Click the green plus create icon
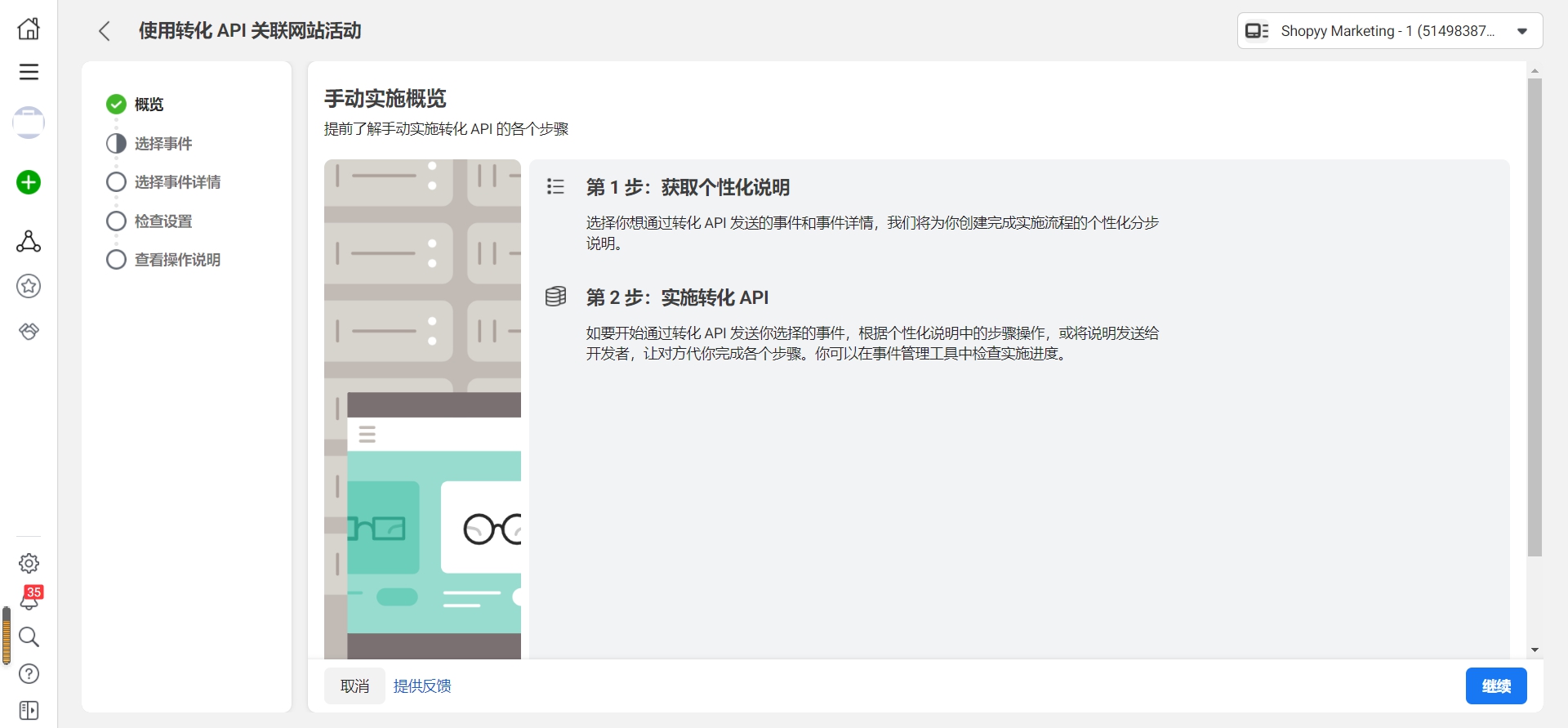This screenshot has width=1568, height=728. [29, 182]
